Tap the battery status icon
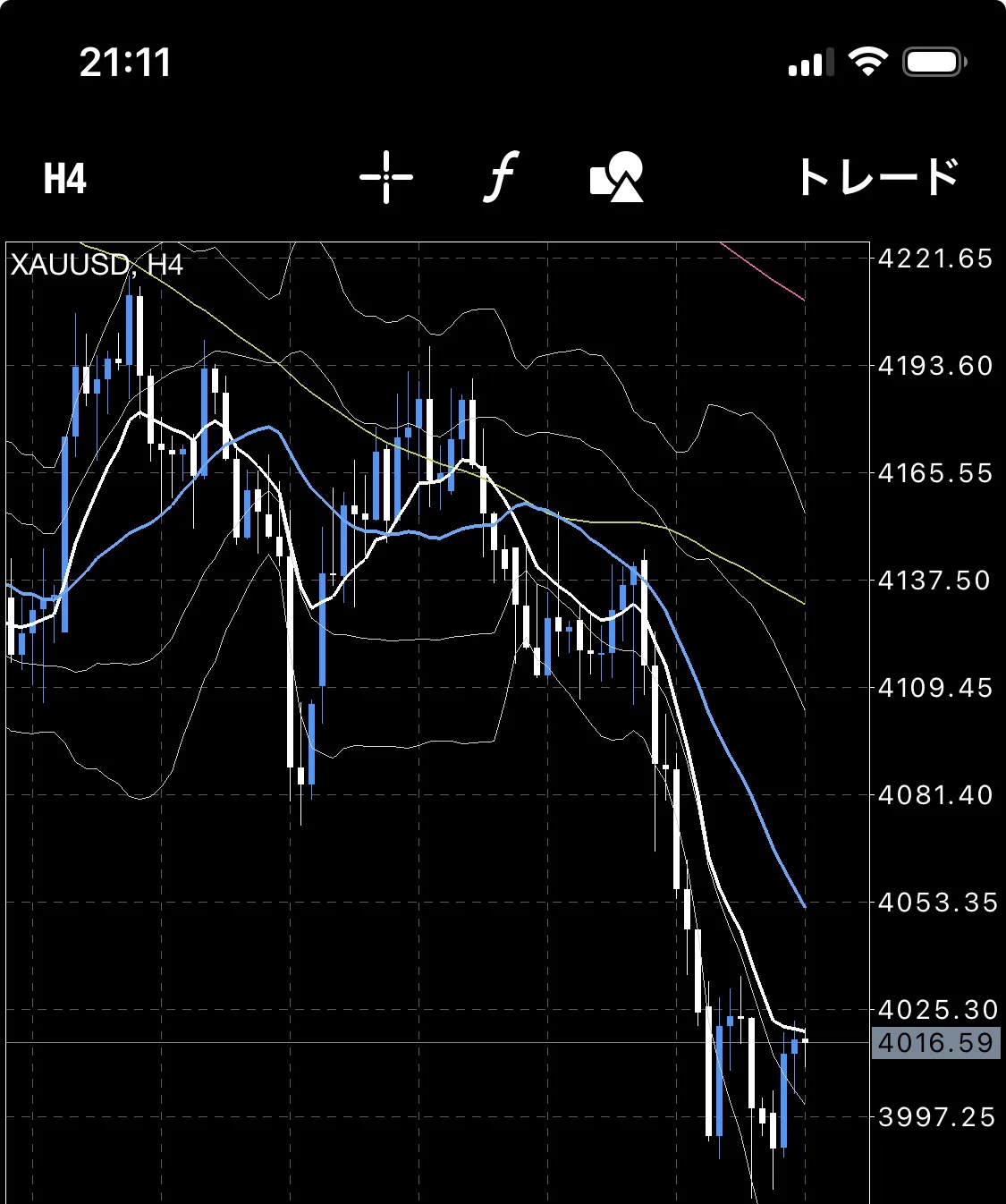Viewport: 1006px width, 1204px height. point(934,62)
